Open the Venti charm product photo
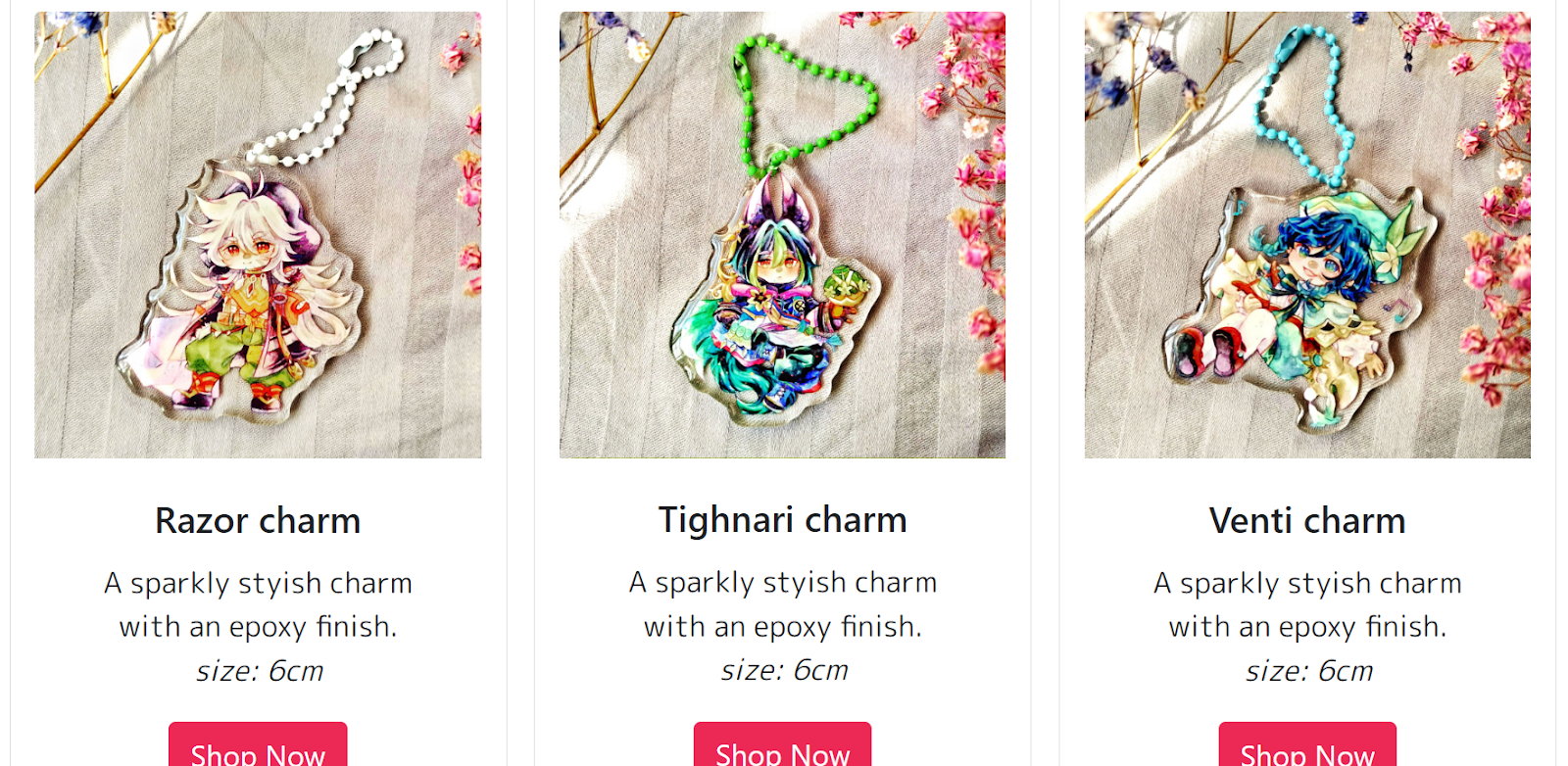Viewport: 1568px width, 766px height. (x=1307, y=235)
